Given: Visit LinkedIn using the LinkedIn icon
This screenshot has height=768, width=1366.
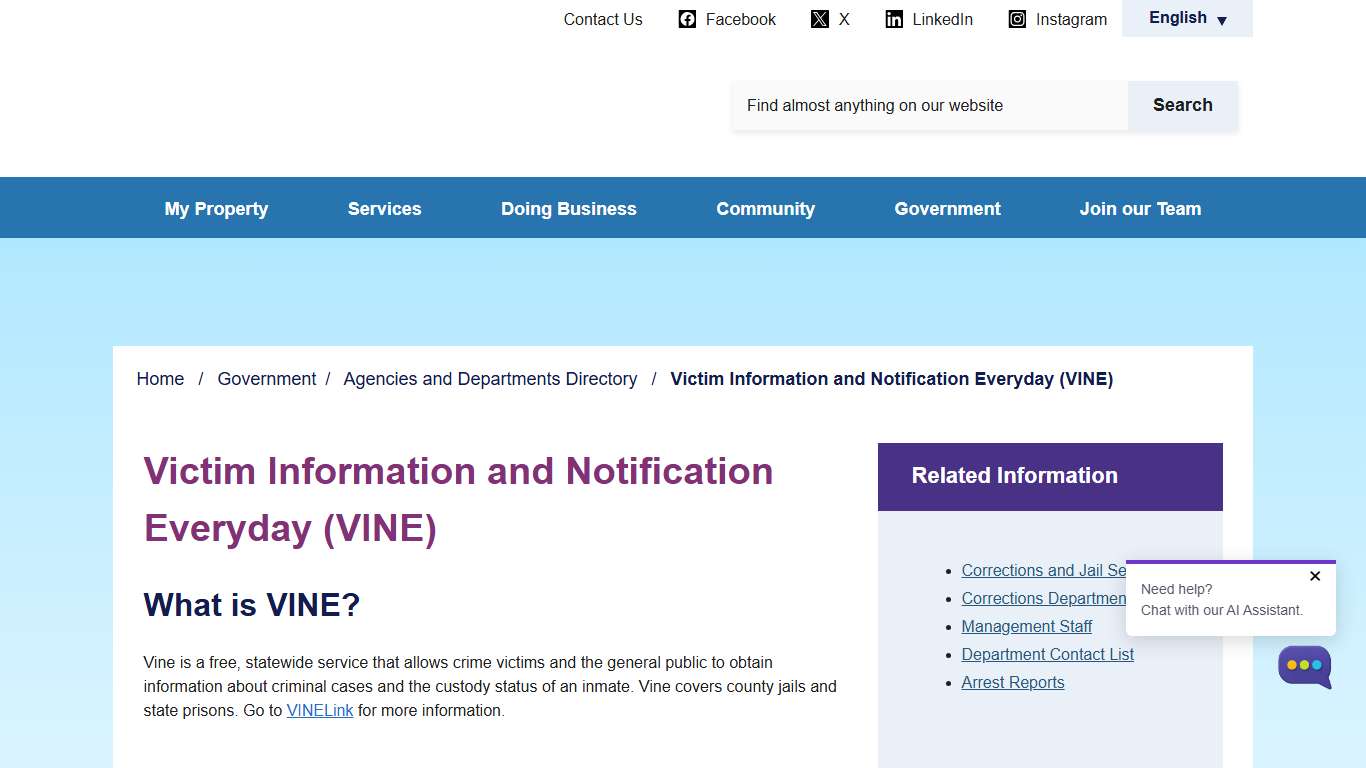Looking at the screenshot, I should [893, 19].
